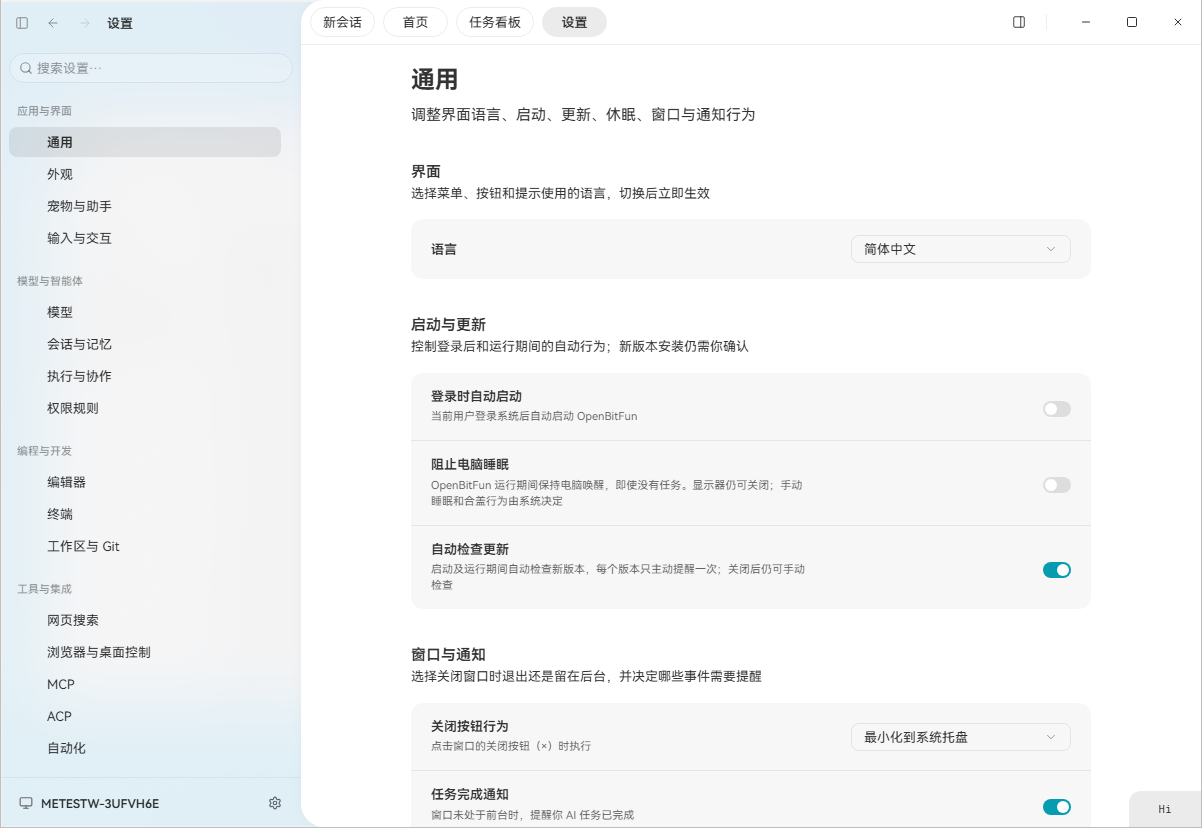
Task: Toggle the right panel layout icon
Action: pyautogui.click(x=1019, y=22)
